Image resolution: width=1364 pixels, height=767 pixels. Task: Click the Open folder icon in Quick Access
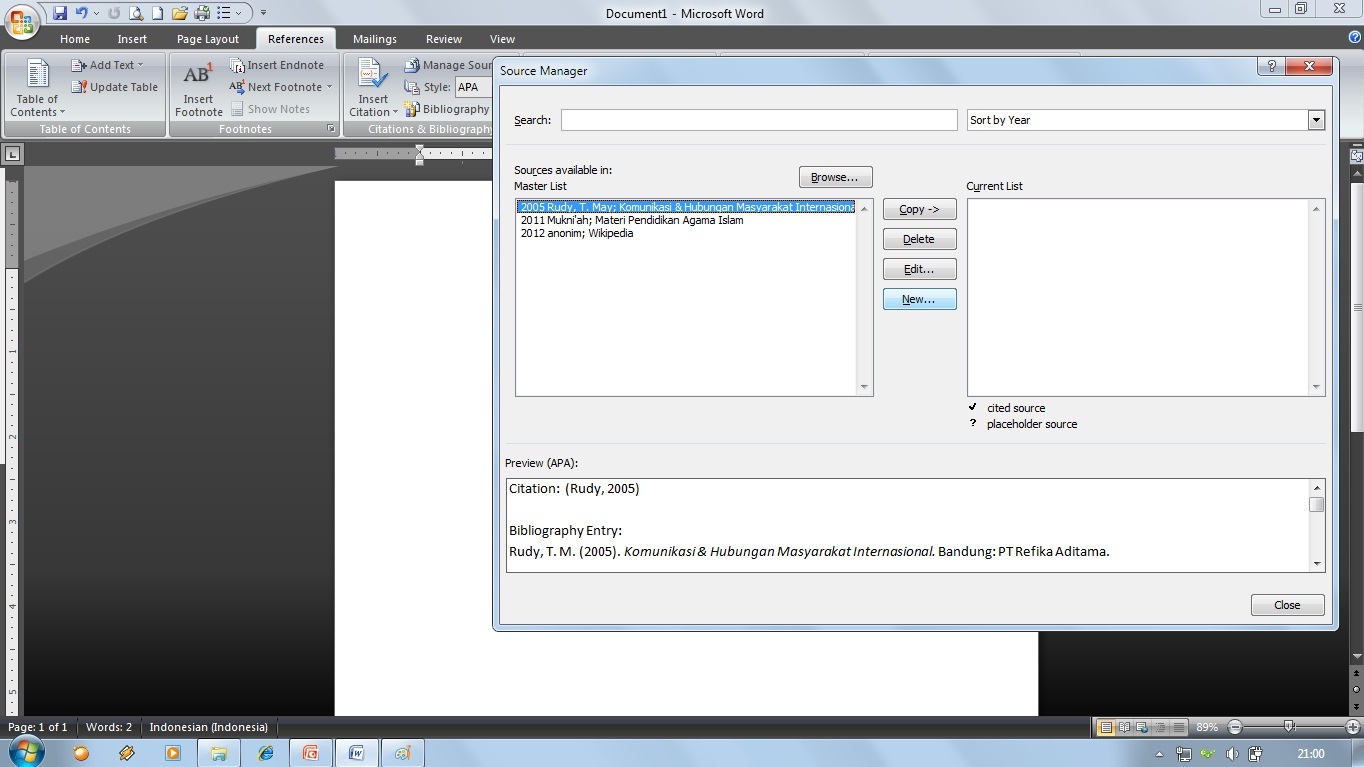coord(179,13)
